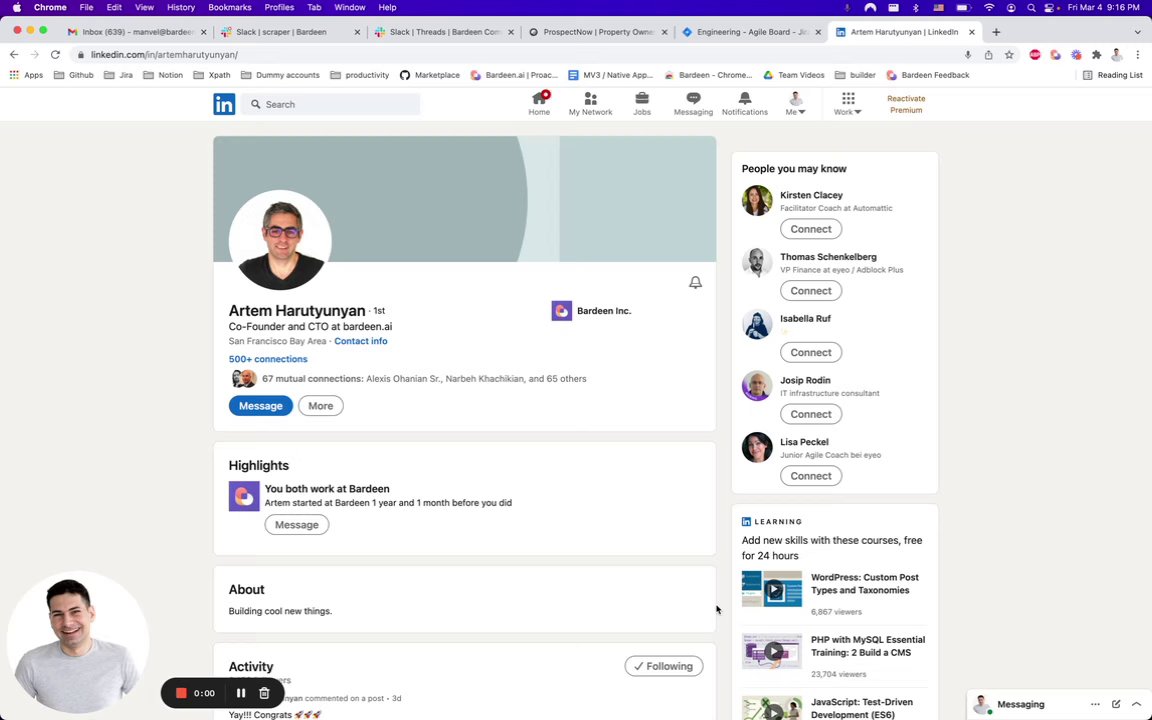Connect with Kirsten Clacey
The height and width of the screenshot is (720, 1152).
pyautogui.click(x=811, y=229)
